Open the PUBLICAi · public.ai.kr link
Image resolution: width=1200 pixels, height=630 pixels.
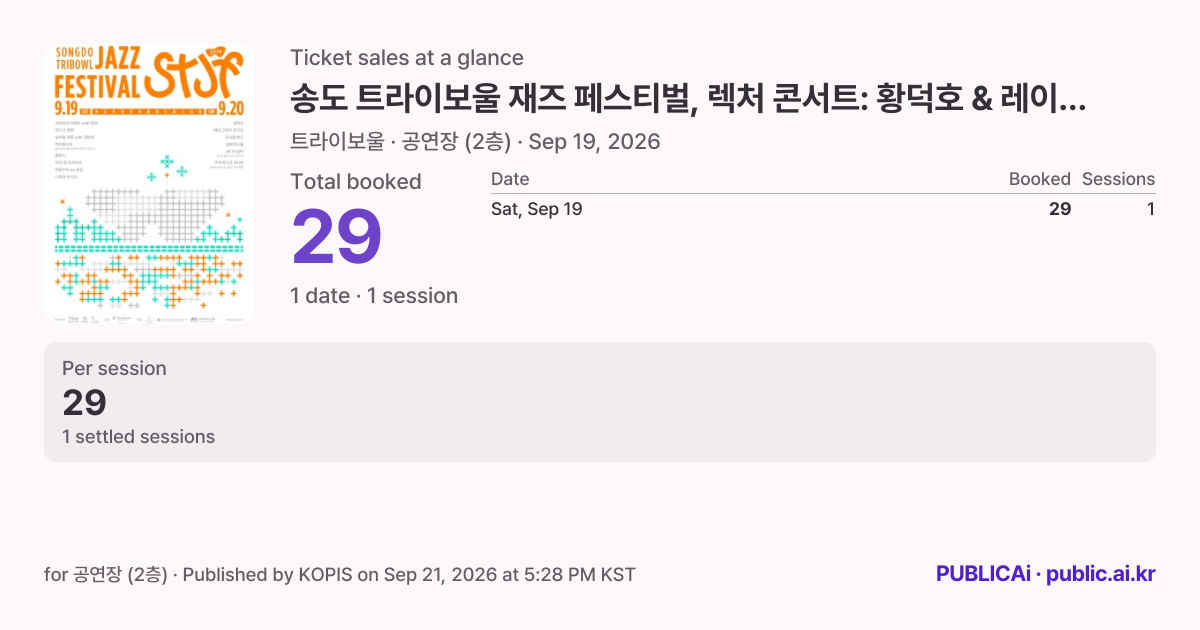click(1046, 574)
